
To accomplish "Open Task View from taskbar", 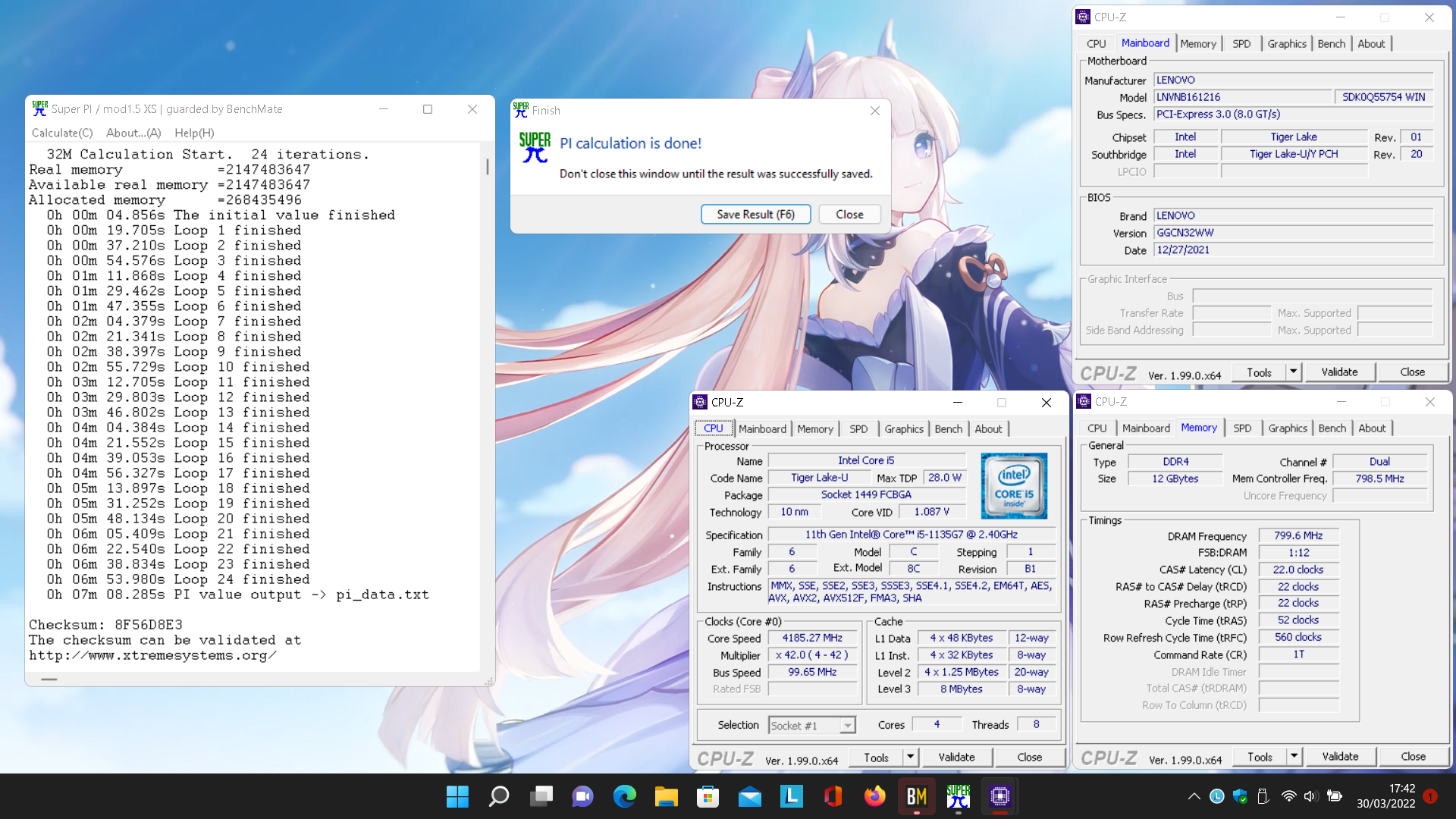I will point(541,796).
